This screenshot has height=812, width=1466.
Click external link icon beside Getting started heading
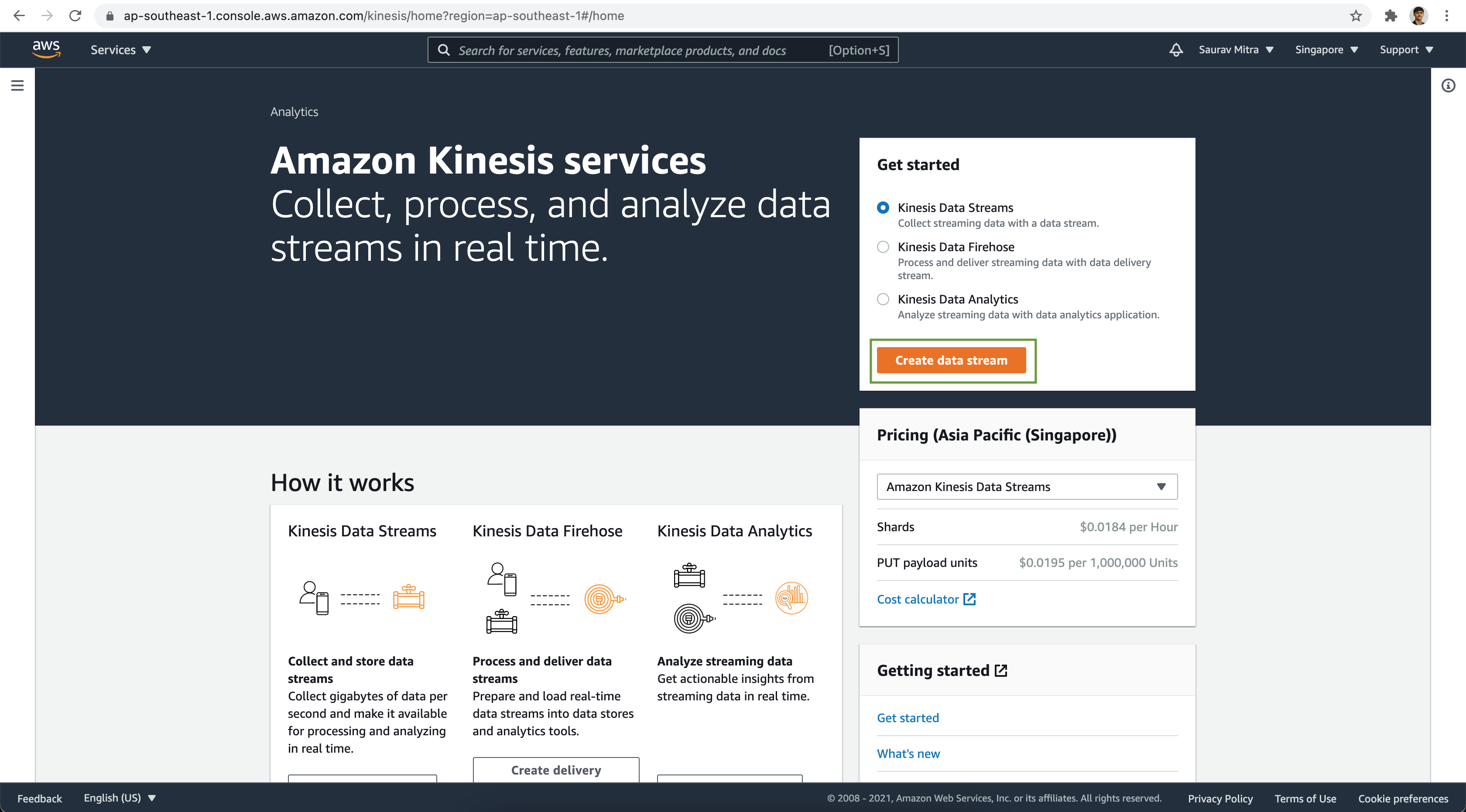click(1001, 670)
